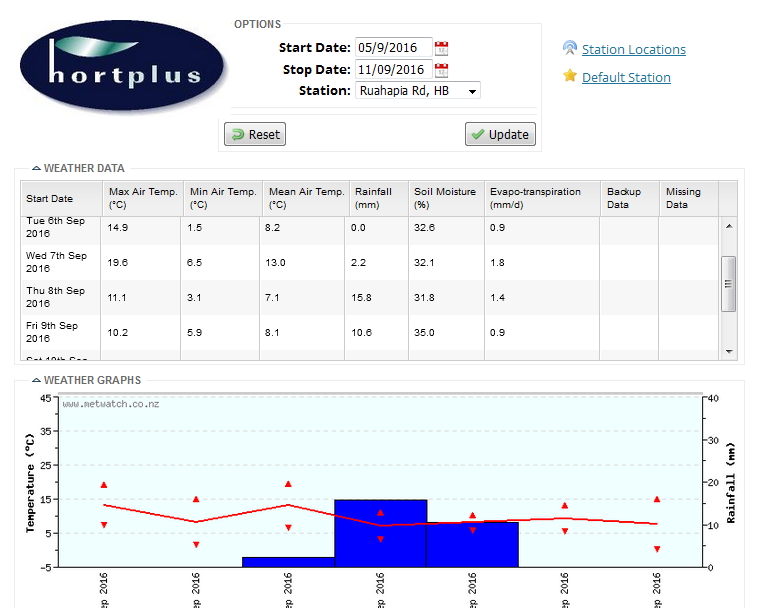Click the Default Station star icon
The image size is (758, 612).
(x=570, y=76)
